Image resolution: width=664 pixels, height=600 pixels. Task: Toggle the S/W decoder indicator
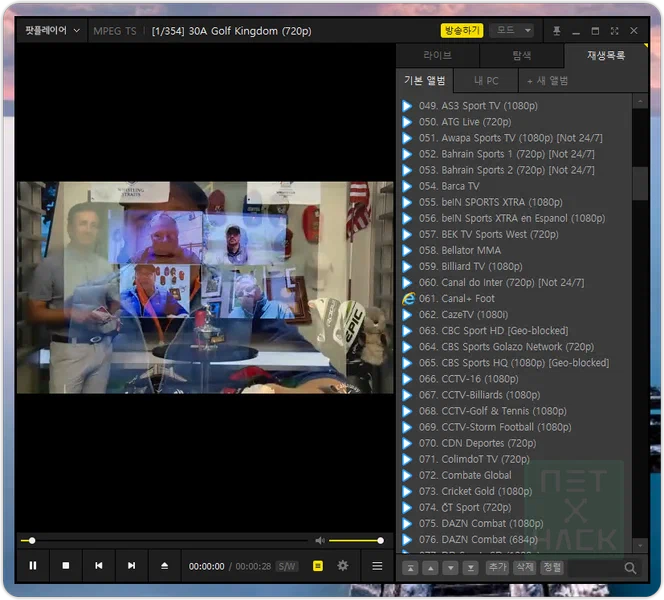tap(287, 566)
